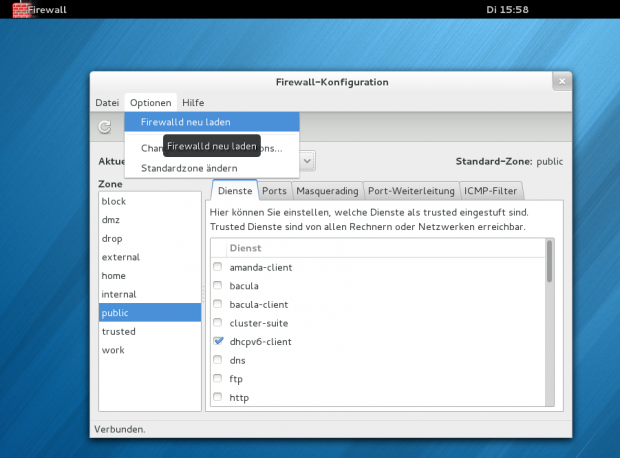Switch to the Ports tab
Image resolution: width=620 pixels, height=458 pixels.
coord(274,191)
